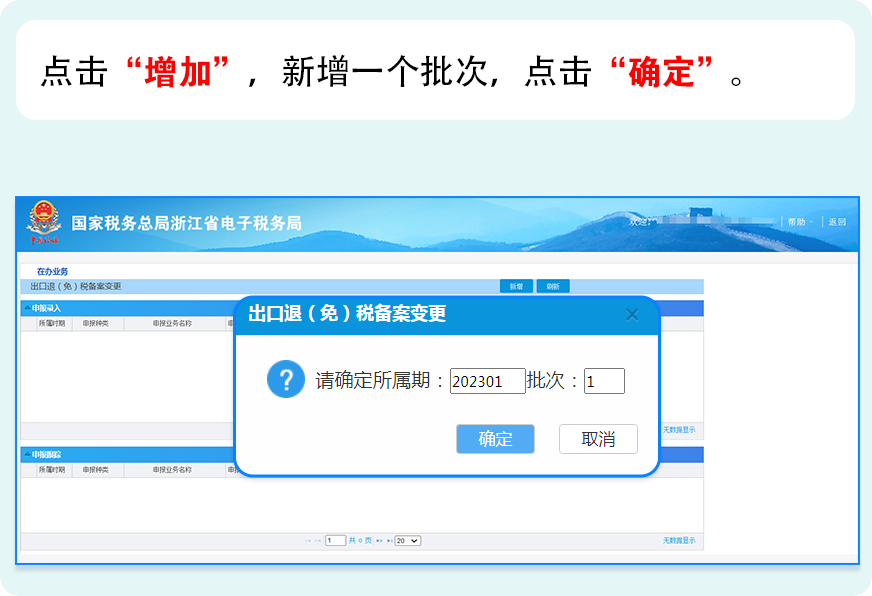Click the 所属期 input showing 202301
872x596 pixels.
487,381
